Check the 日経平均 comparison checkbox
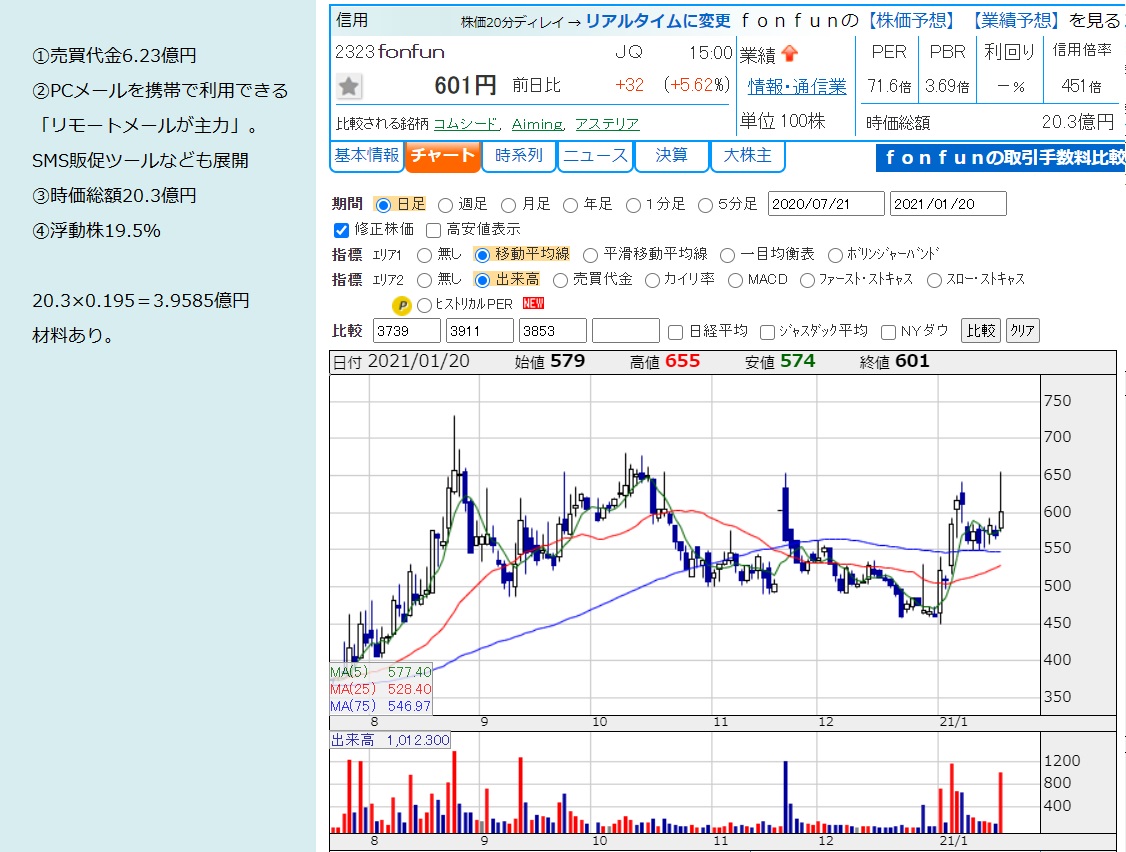 pyautogui.click(x=675, y=332)
